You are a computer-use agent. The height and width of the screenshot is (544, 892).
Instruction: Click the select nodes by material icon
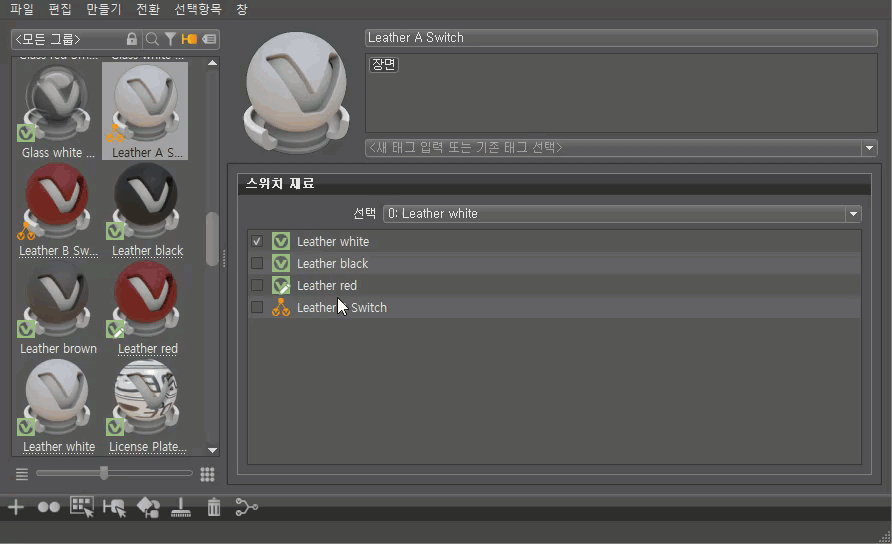[114, 508]
